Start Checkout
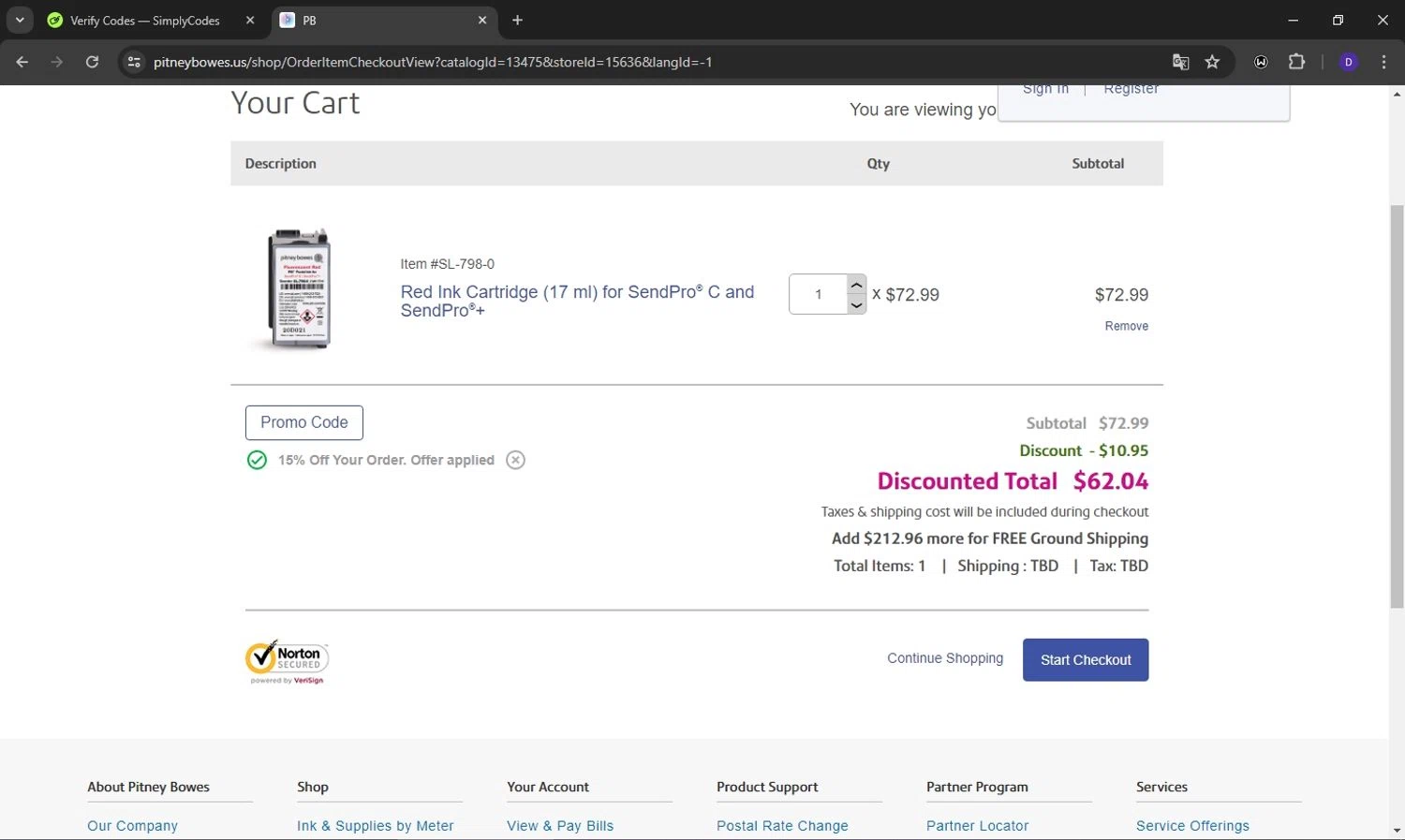The image size is (1405, 840). pyautogui.click(x=1086, y=659)
